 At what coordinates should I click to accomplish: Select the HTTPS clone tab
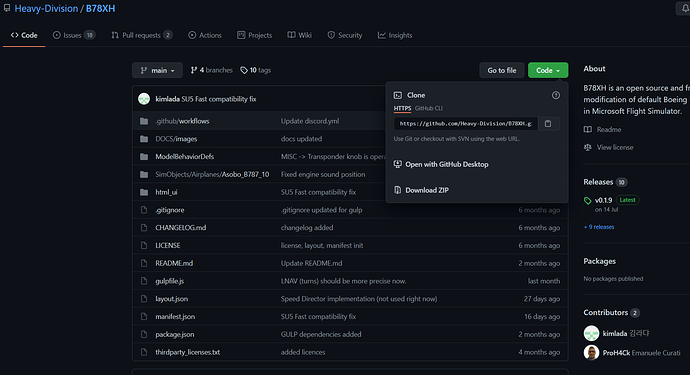tap(402, 108)
